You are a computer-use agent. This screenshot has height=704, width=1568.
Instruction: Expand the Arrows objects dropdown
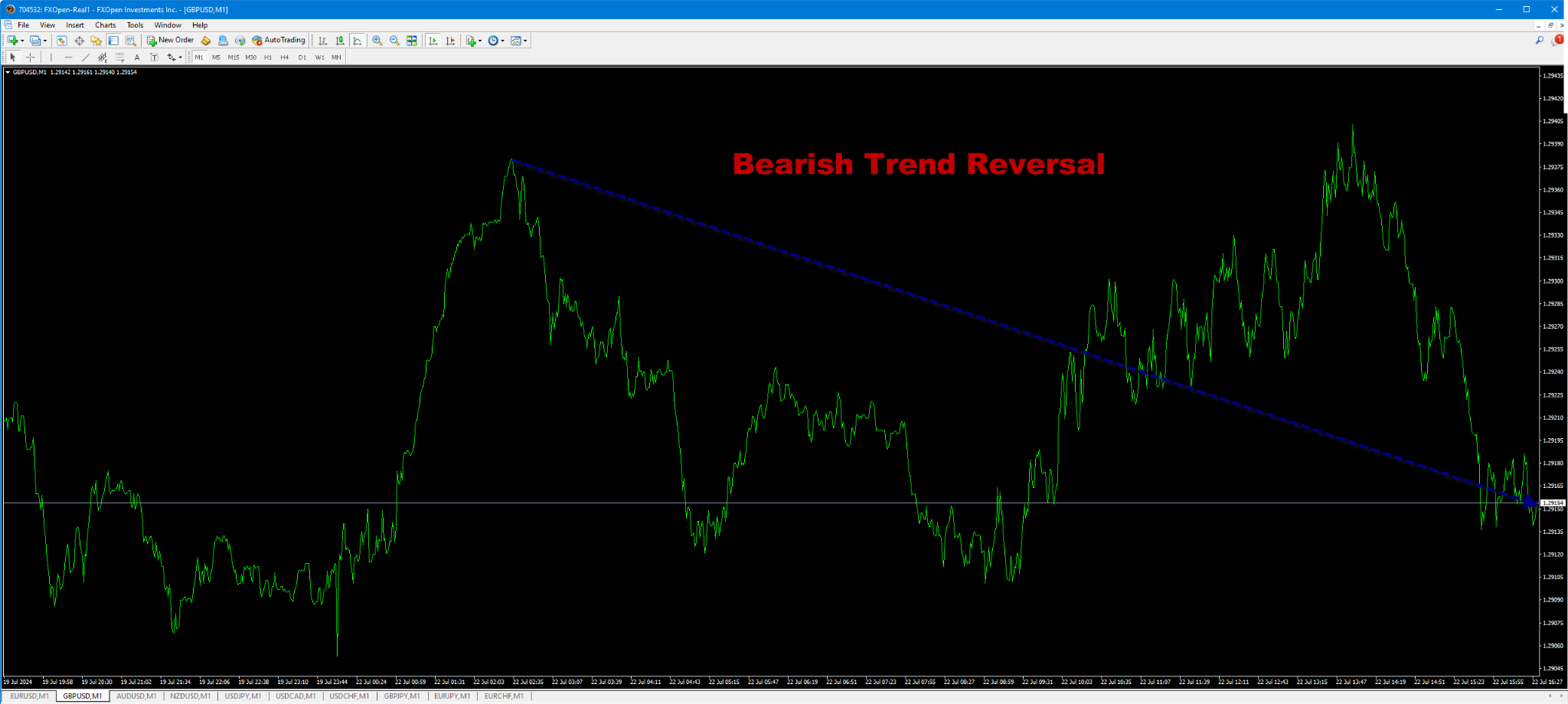[181, 57]
